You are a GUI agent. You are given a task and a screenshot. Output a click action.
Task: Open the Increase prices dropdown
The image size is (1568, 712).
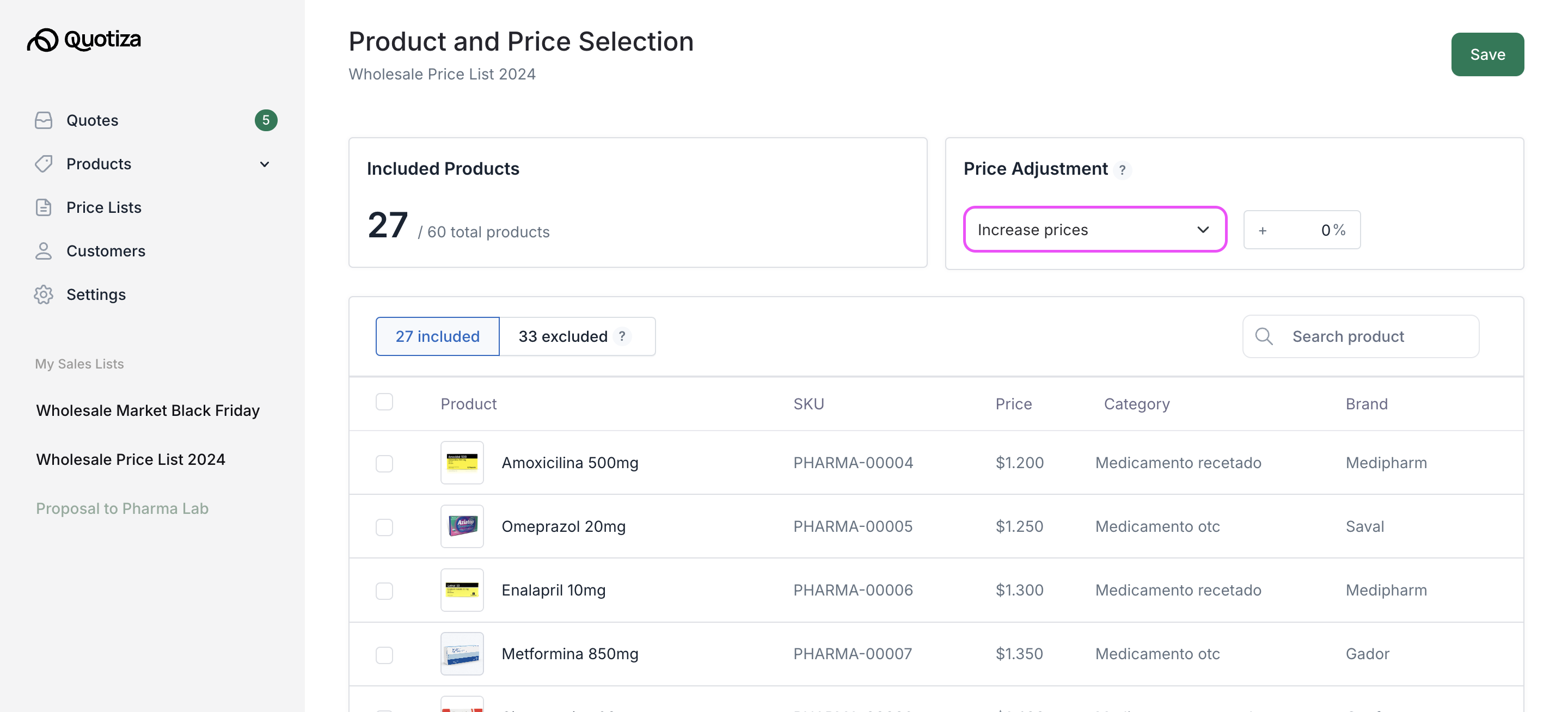pyautogui.click(x=1094, y=229)
